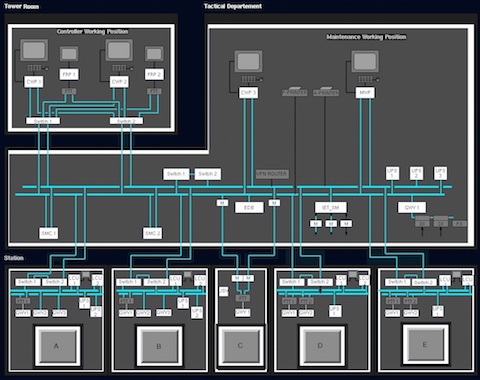Click the small computer icon in Station E

456,275
